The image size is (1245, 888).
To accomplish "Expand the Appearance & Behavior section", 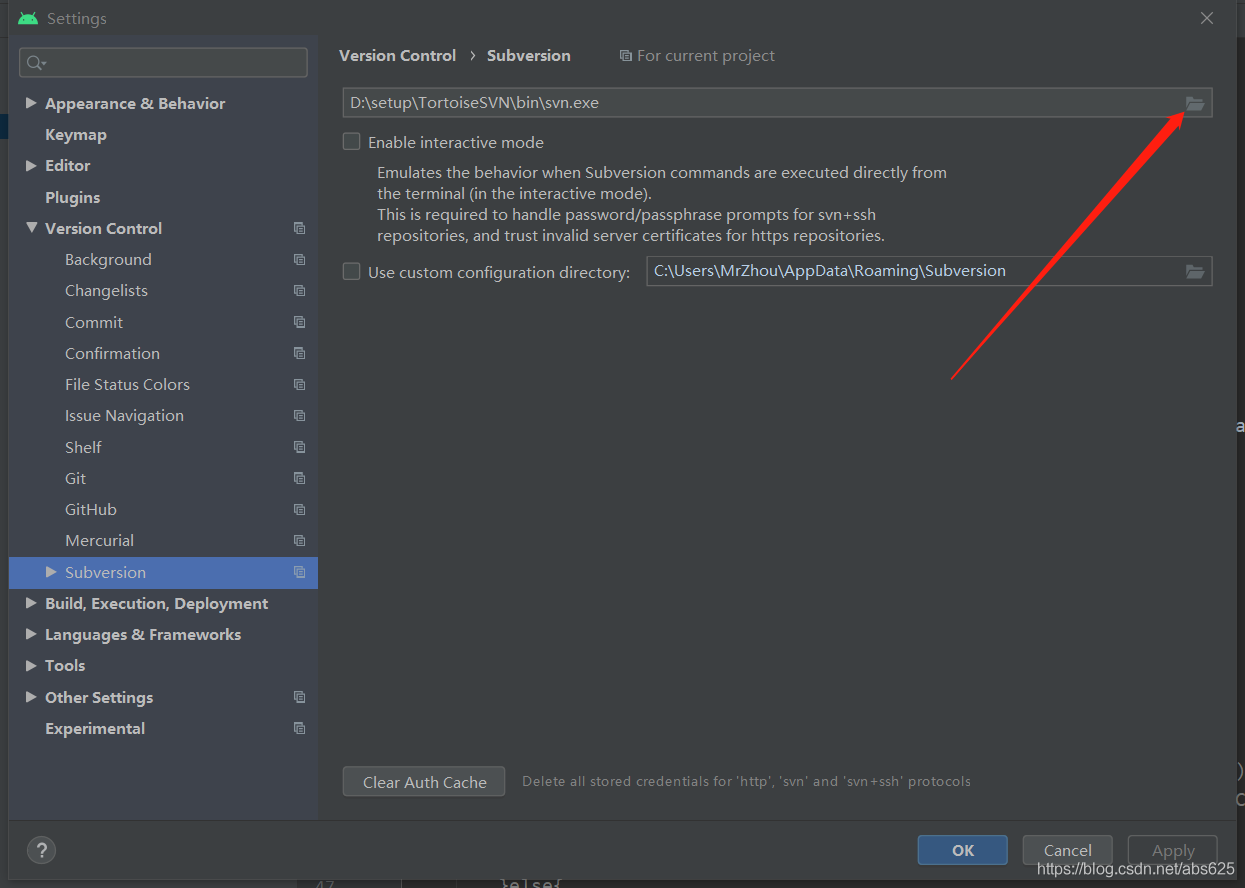I will click(30, 103).
